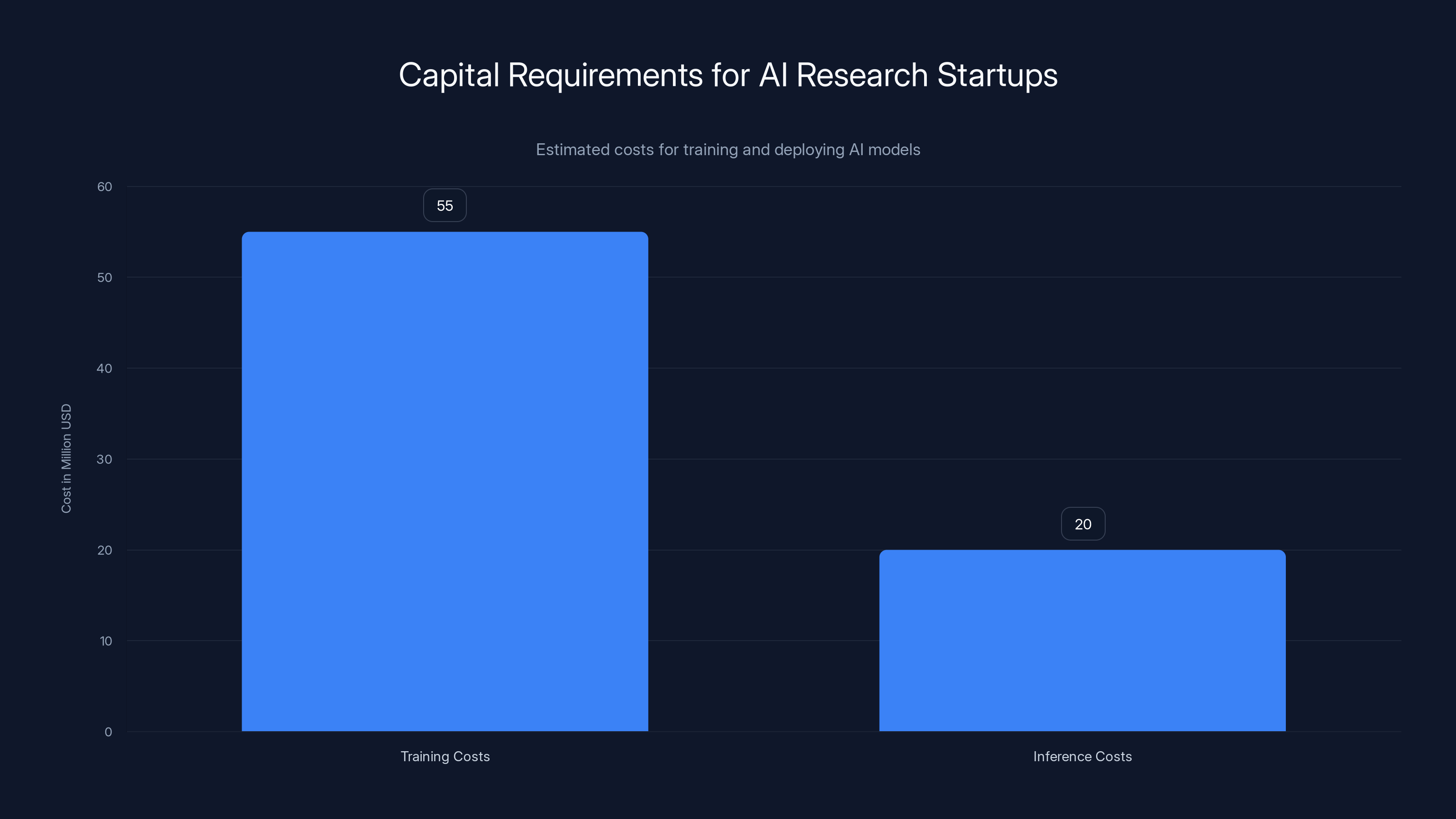Click the gridline at the 50 mark

click(763, 278)
